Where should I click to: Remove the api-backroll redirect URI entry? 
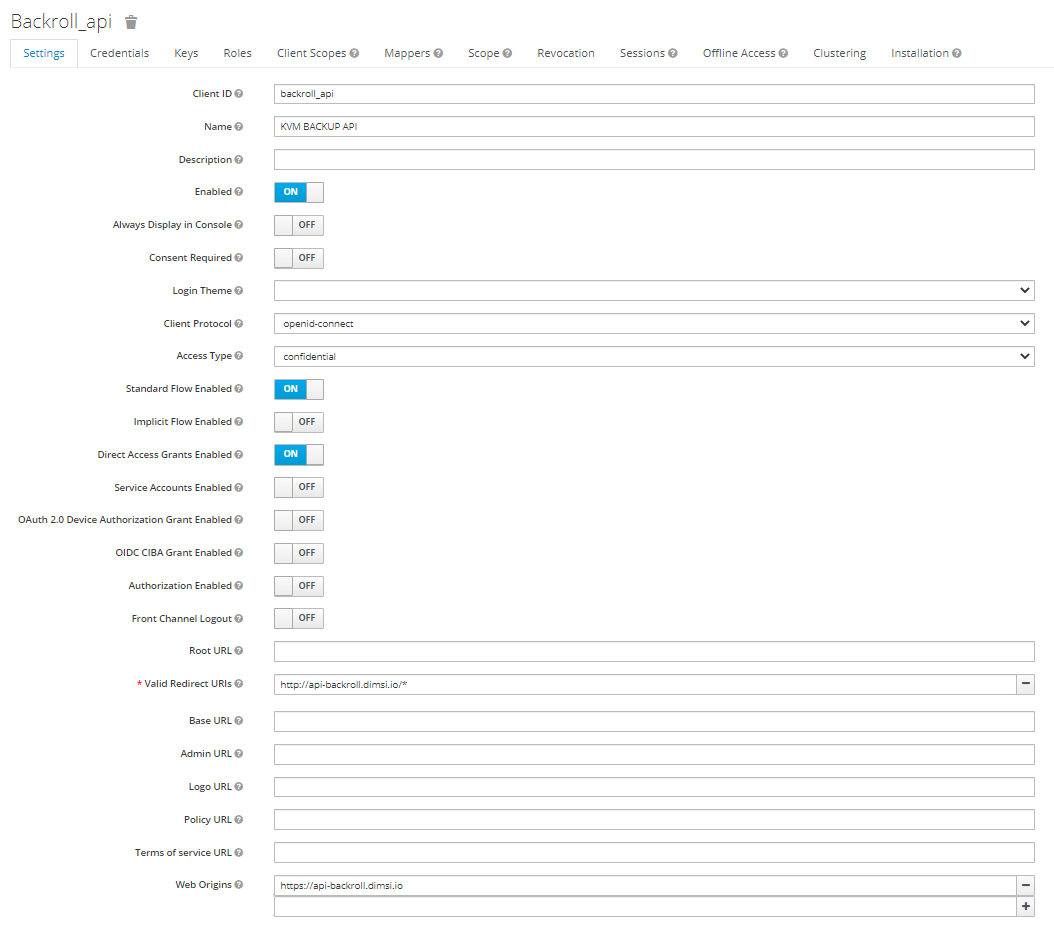tap(1025, 684)
